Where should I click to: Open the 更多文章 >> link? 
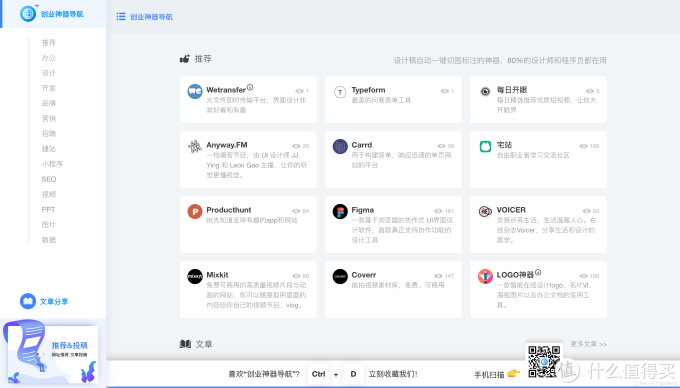588,344
